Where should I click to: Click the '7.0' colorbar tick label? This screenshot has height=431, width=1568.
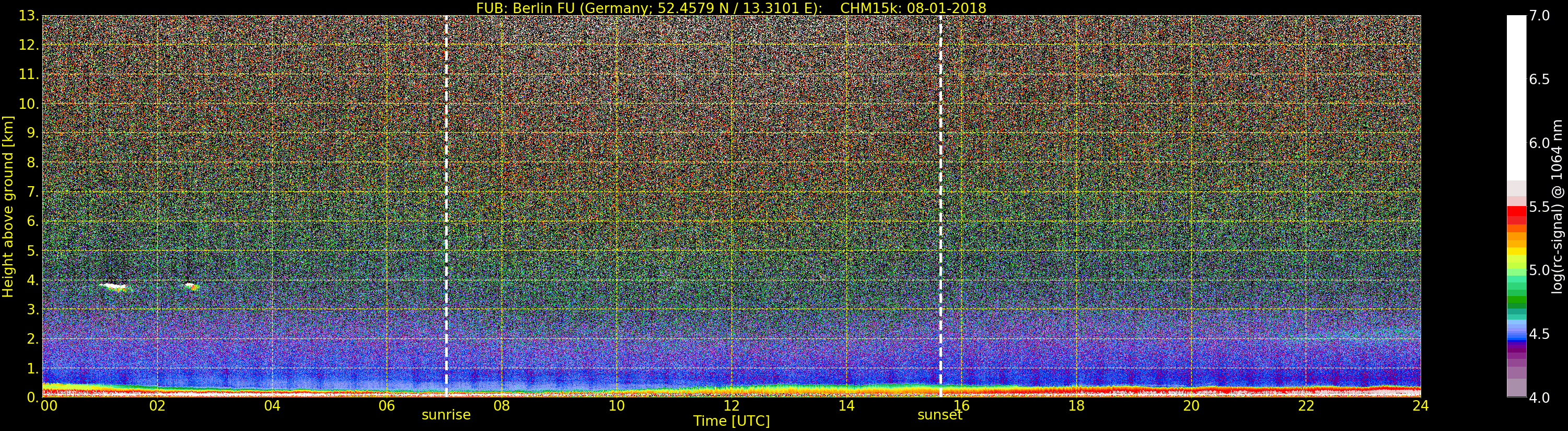tap(1539, 15)
